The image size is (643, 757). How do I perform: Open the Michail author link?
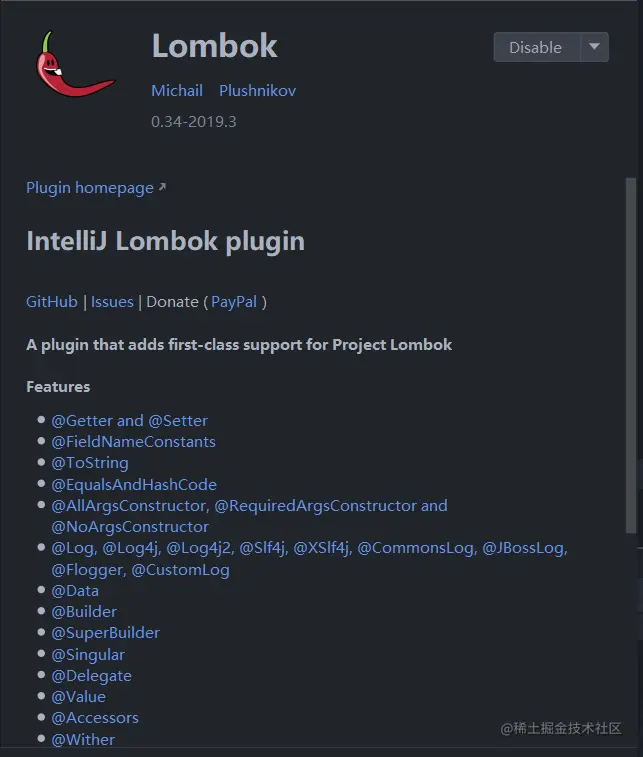[177, 91]
